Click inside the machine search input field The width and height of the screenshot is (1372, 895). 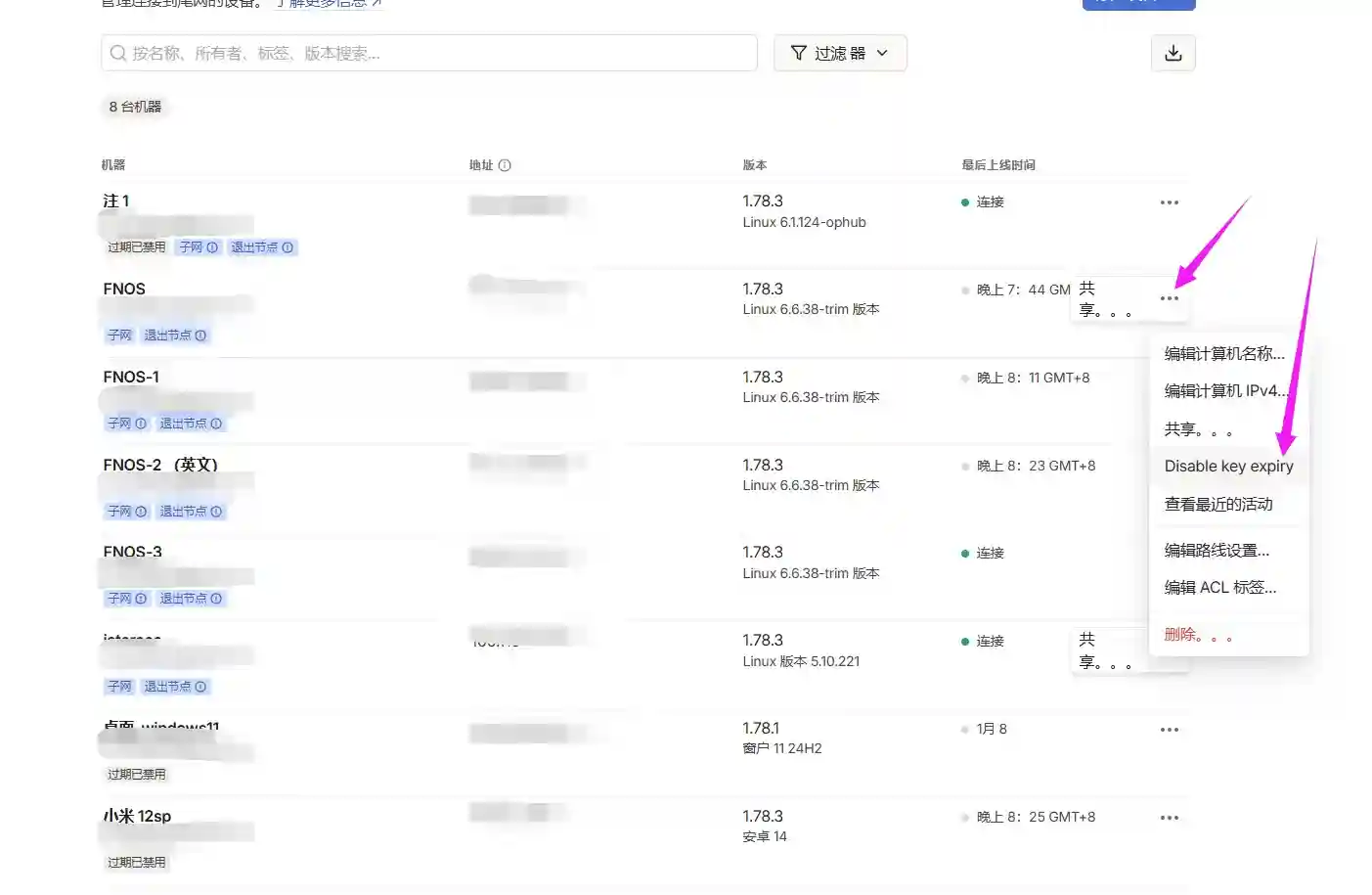(430, 53)
